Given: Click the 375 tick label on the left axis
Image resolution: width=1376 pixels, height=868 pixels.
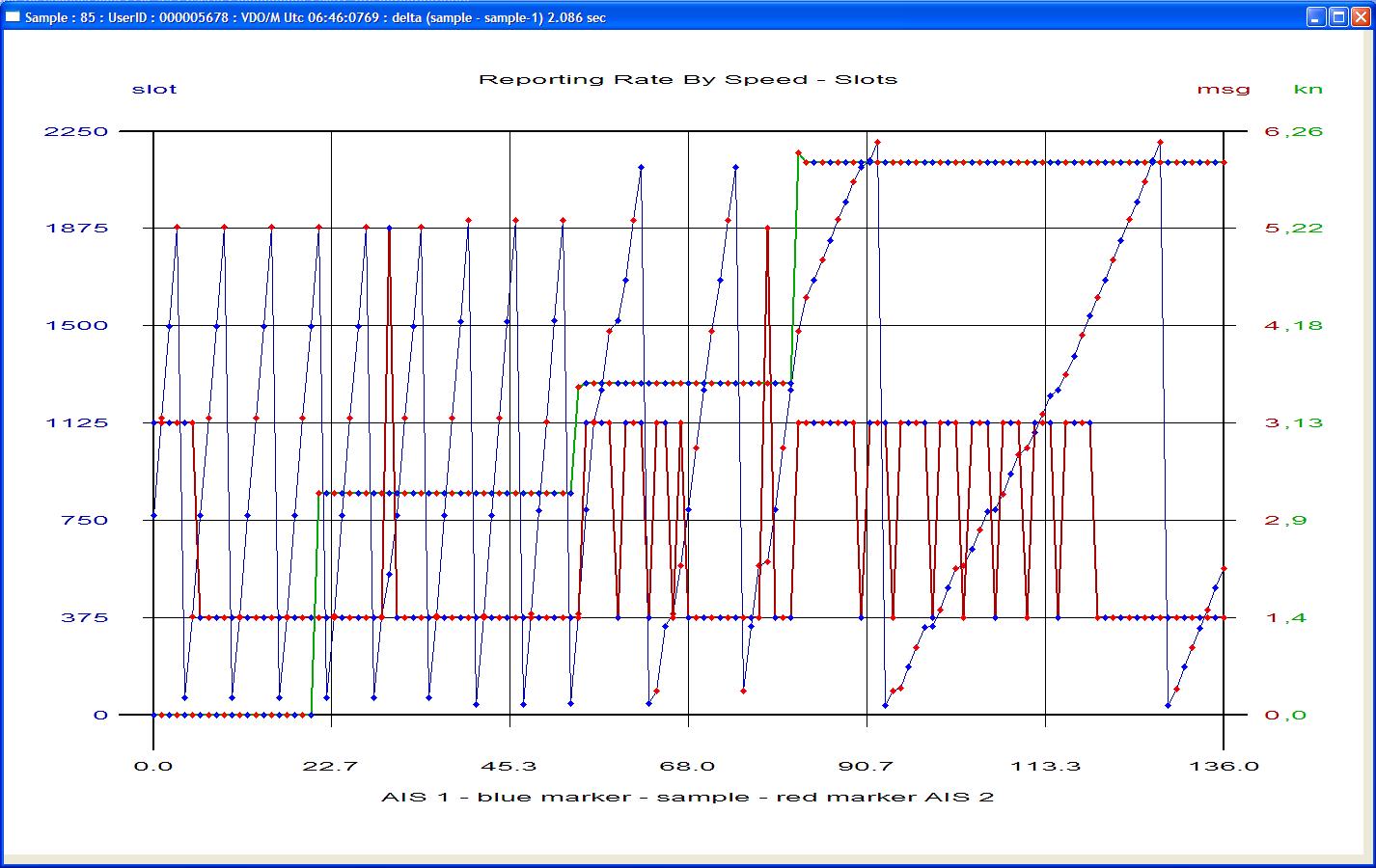Looking at the screenshot, I should point(84,617).
